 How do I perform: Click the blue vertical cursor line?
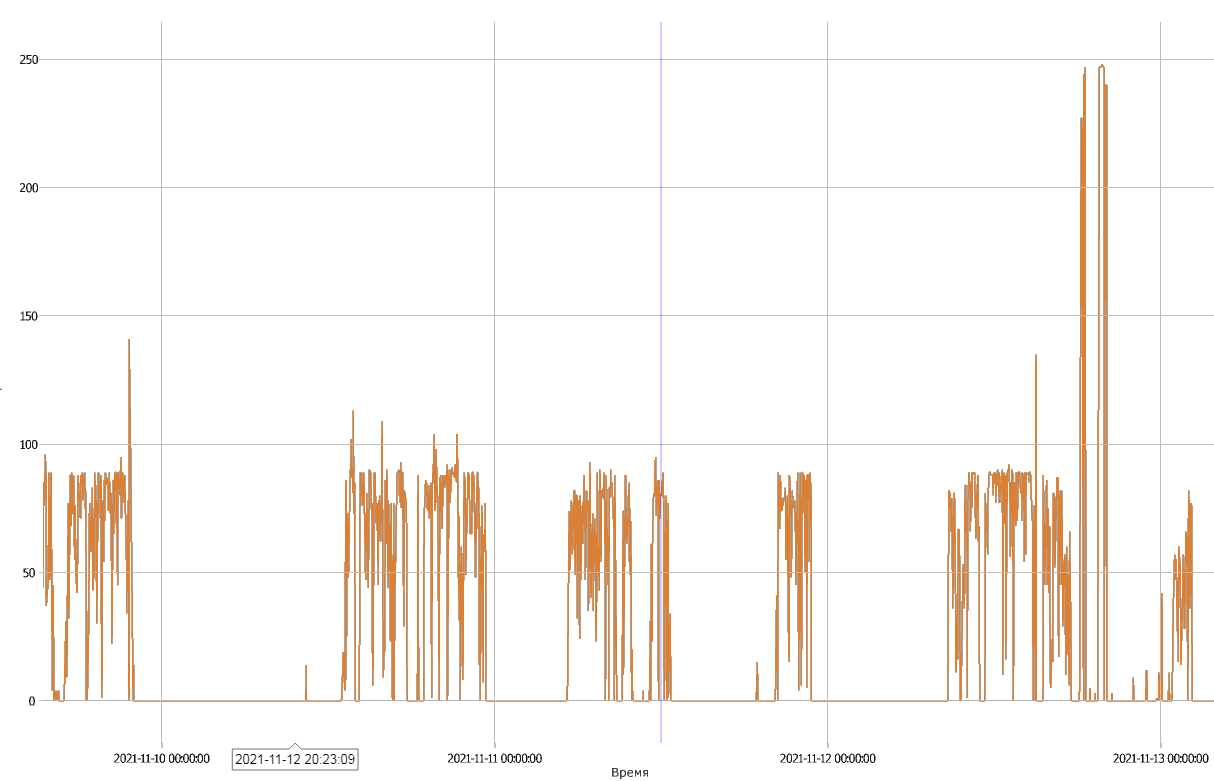[x=660, y=300]
